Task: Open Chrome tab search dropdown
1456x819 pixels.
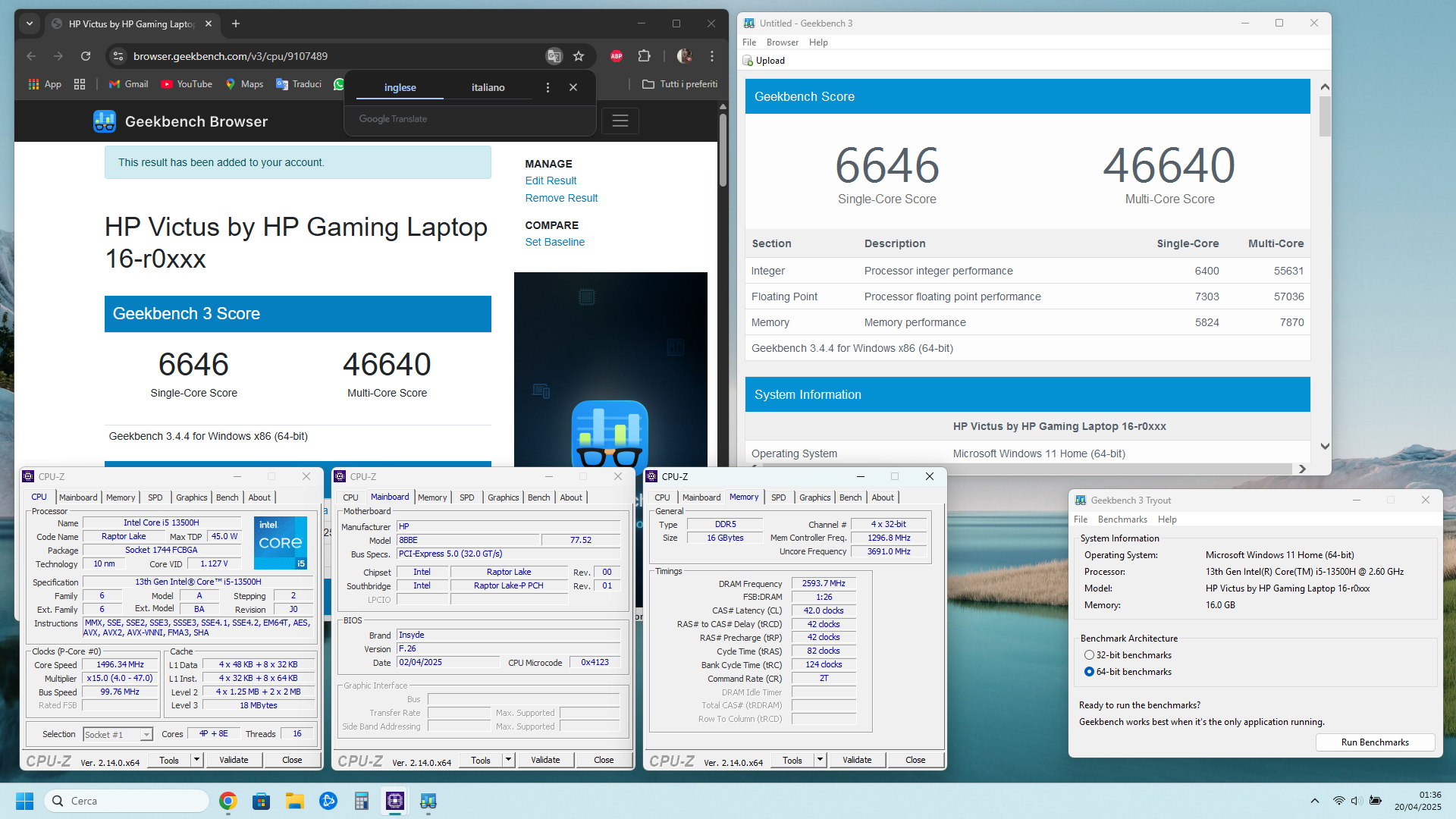Action: [30, 24]
